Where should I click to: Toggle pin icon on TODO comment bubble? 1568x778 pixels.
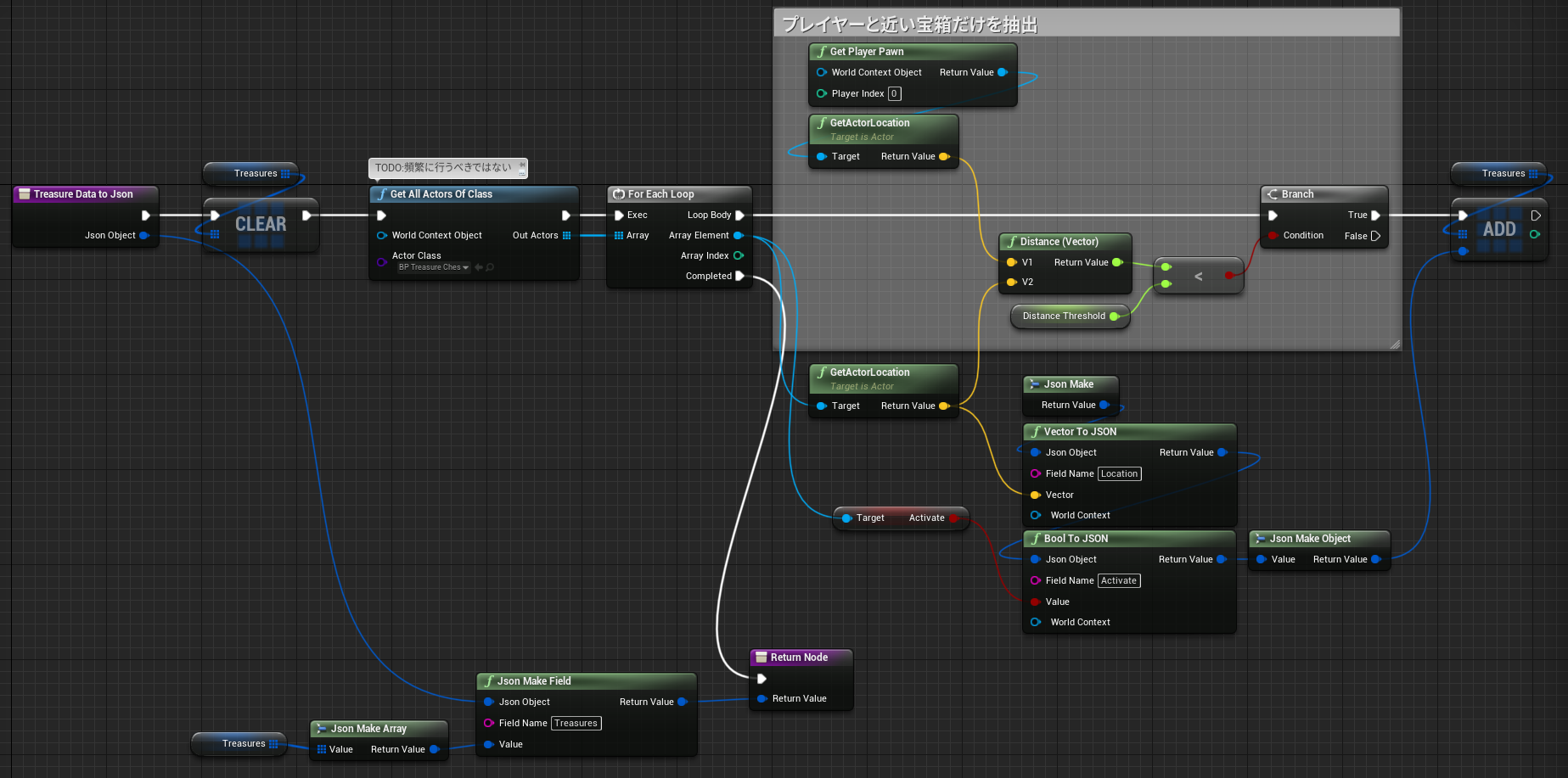point(522,165)
